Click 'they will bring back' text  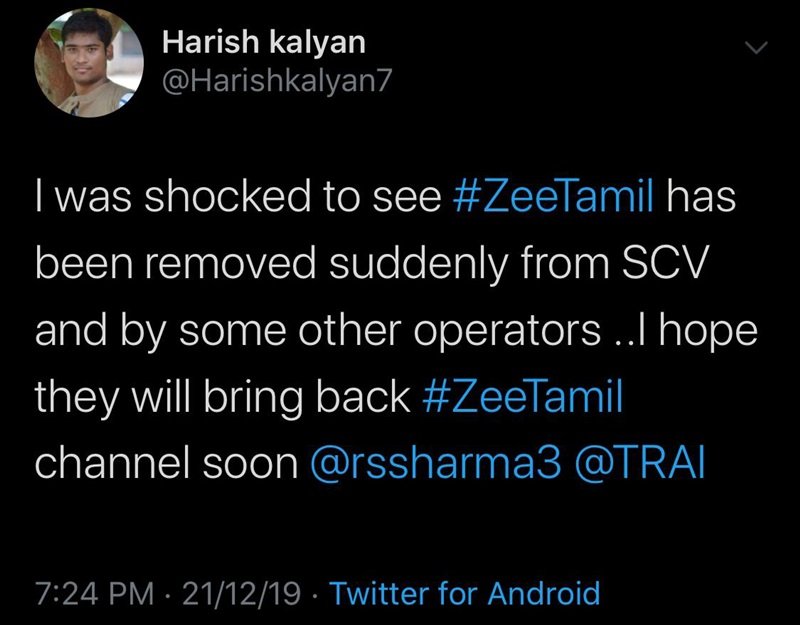tap(220, 399)
